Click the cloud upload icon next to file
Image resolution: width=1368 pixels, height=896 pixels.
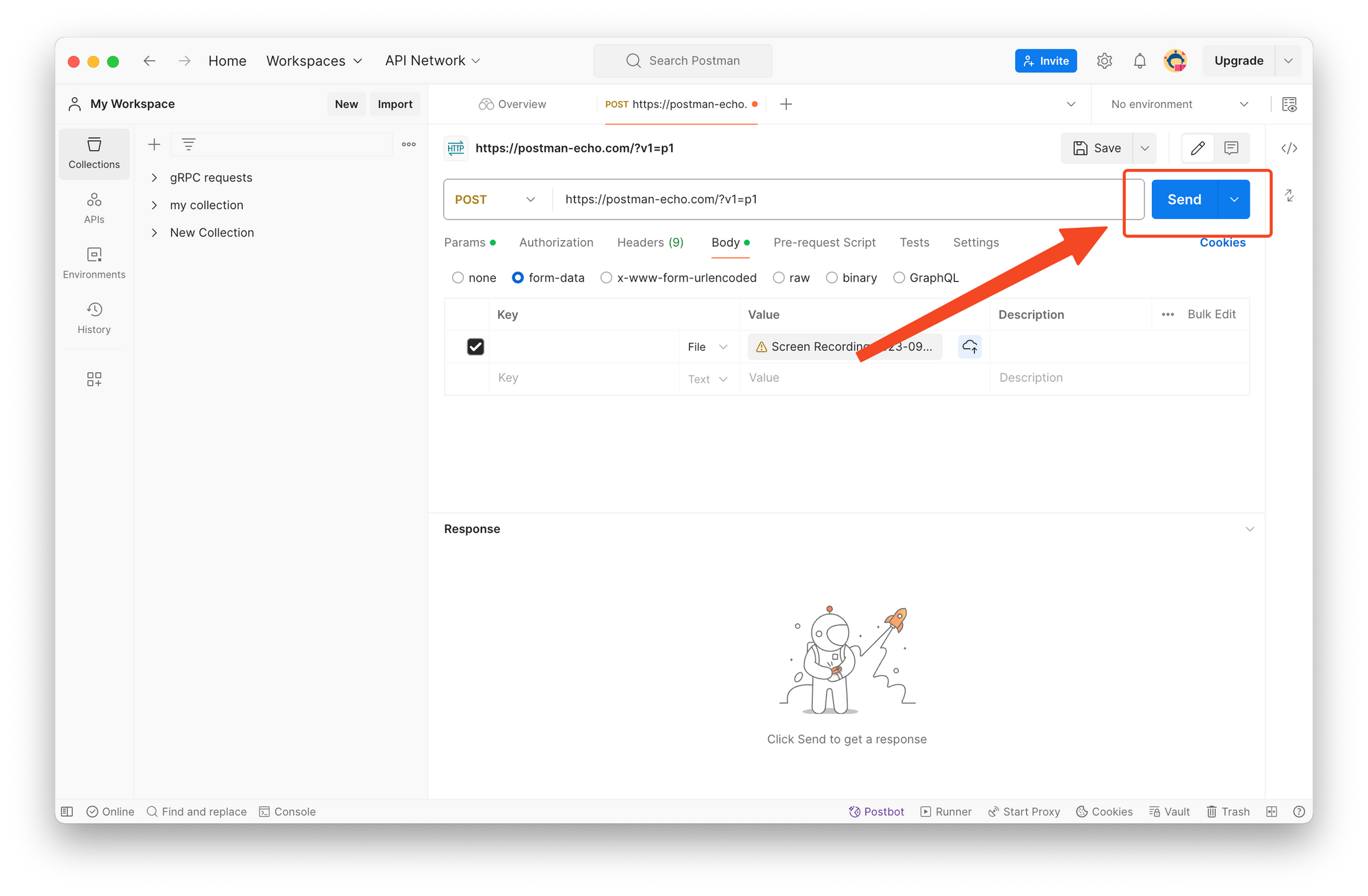coord(970,347)
